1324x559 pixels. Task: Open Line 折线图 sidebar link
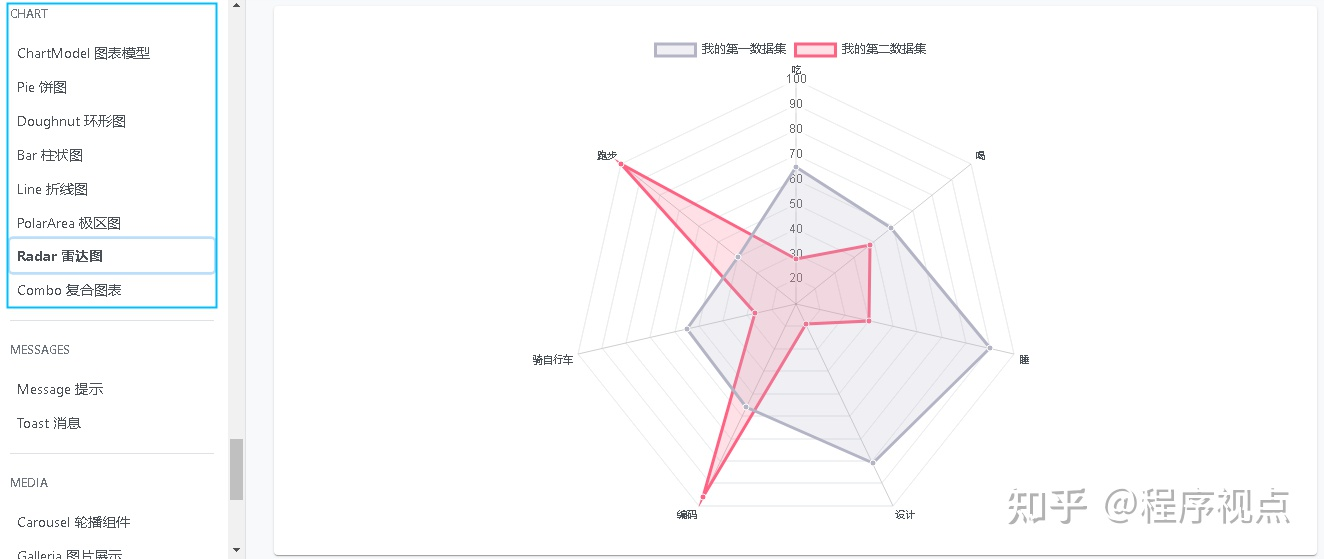[x=52, y=189]
